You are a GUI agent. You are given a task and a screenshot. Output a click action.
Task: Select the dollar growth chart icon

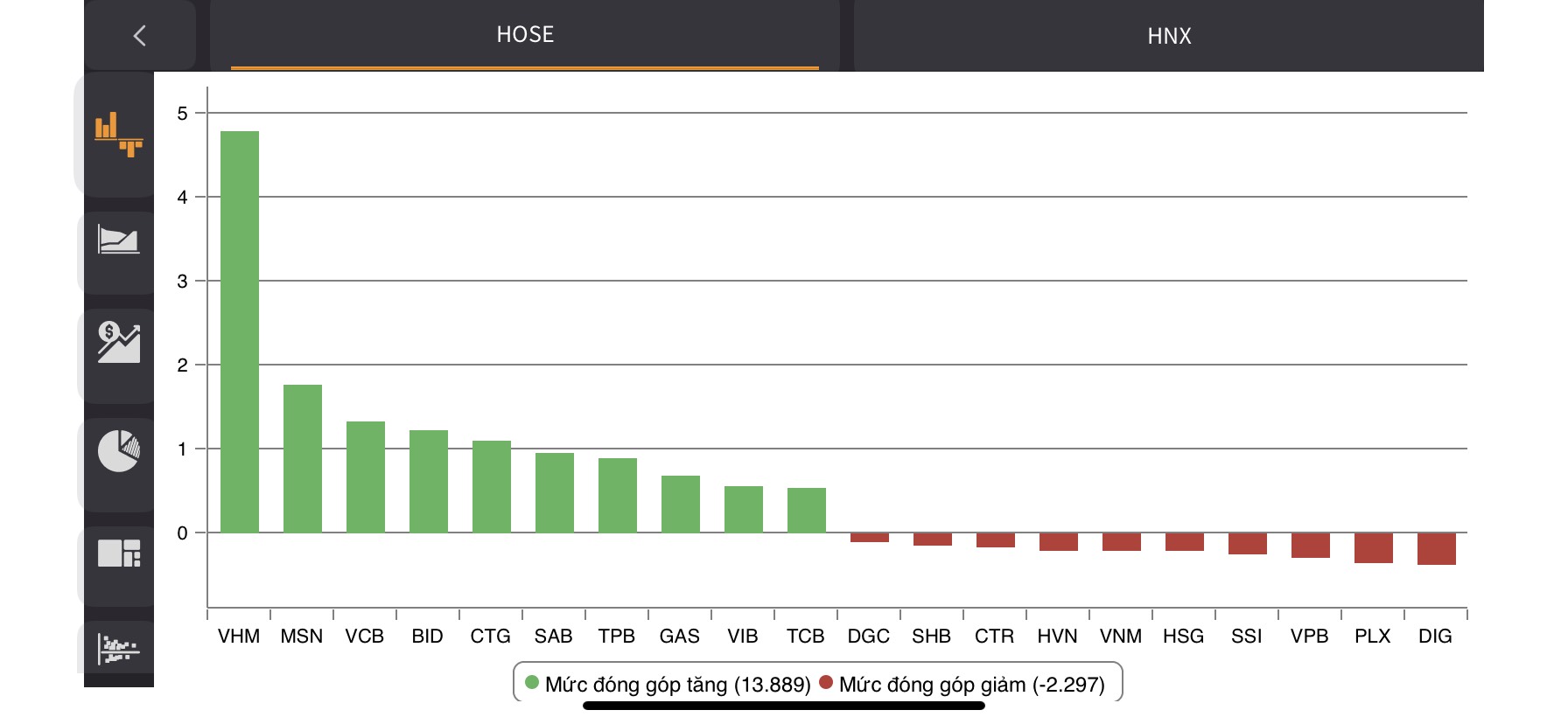118,342
